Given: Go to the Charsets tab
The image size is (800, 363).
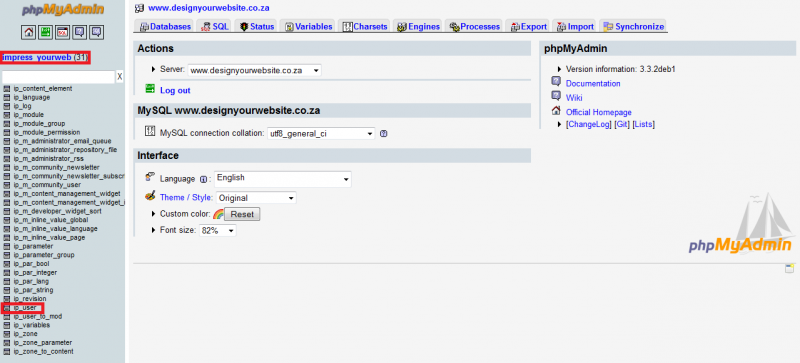Looking at the screenshot, I should point(365,27).
